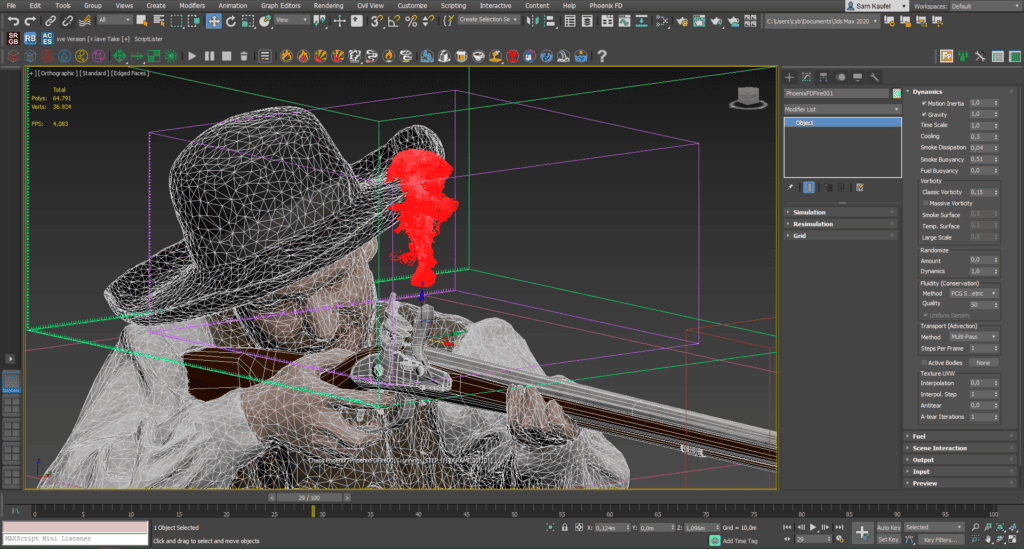
Task: Expand the Scene Interaction rollout
Action: [x=961, y=448]
